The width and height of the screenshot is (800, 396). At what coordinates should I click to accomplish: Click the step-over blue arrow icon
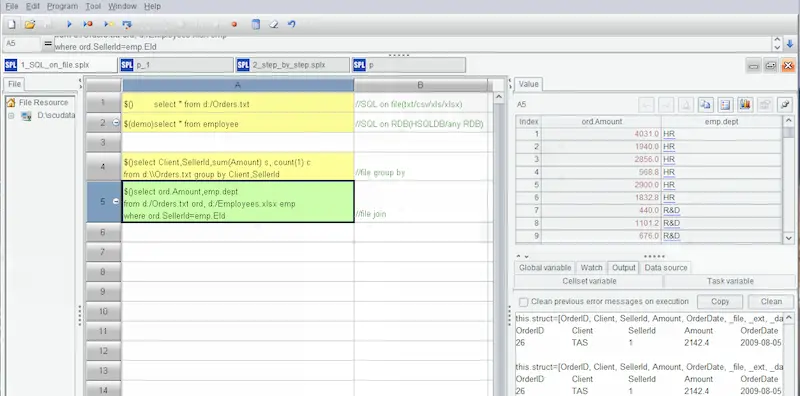pos(127,24)
